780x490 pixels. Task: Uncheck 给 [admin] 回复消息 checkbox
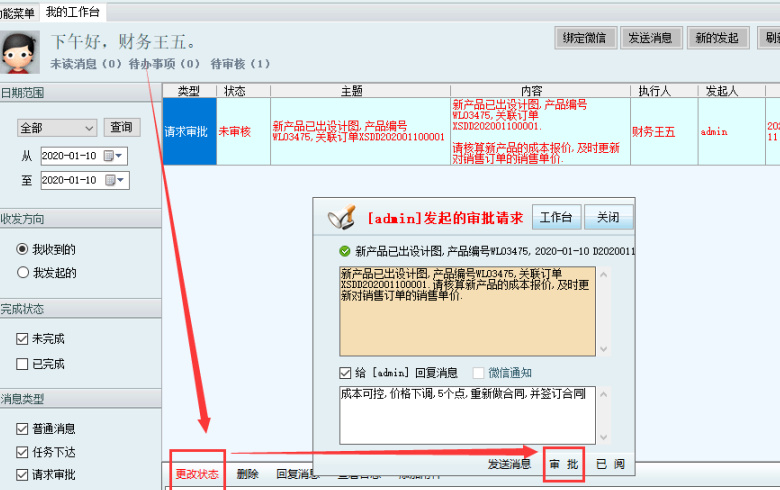346,372
